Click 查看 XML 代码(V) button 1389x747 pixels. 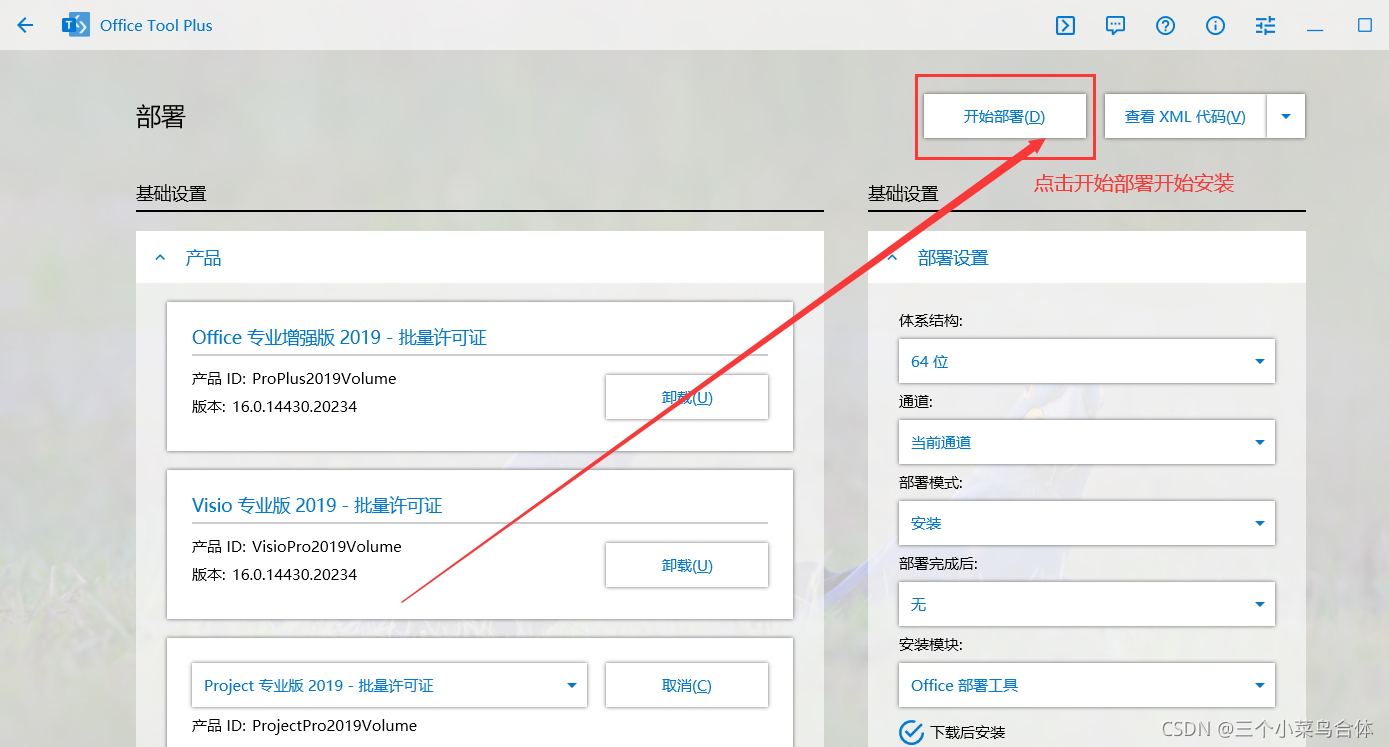point(1185,116)
